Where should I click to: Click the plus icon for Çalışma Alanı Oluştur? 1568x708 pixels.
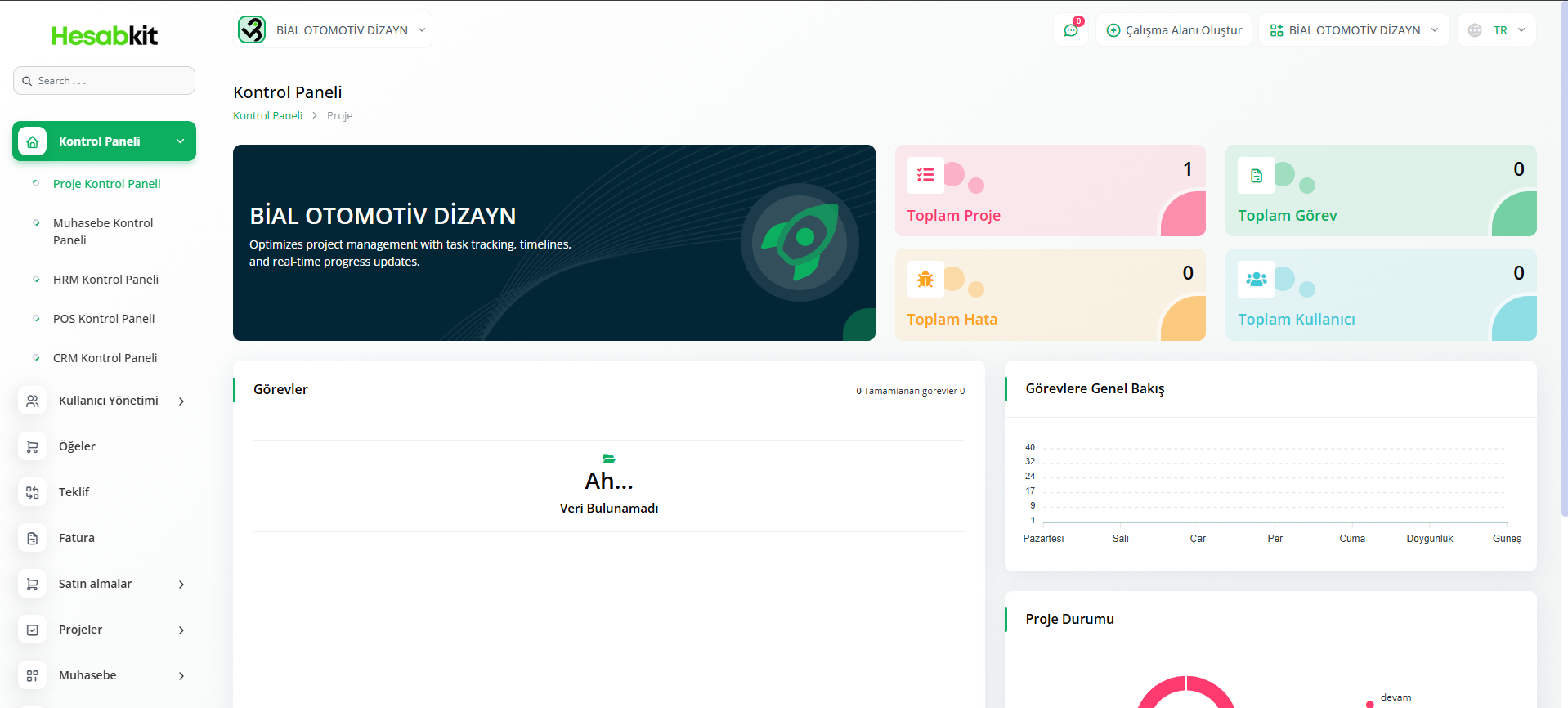(x=1113, y=30)
